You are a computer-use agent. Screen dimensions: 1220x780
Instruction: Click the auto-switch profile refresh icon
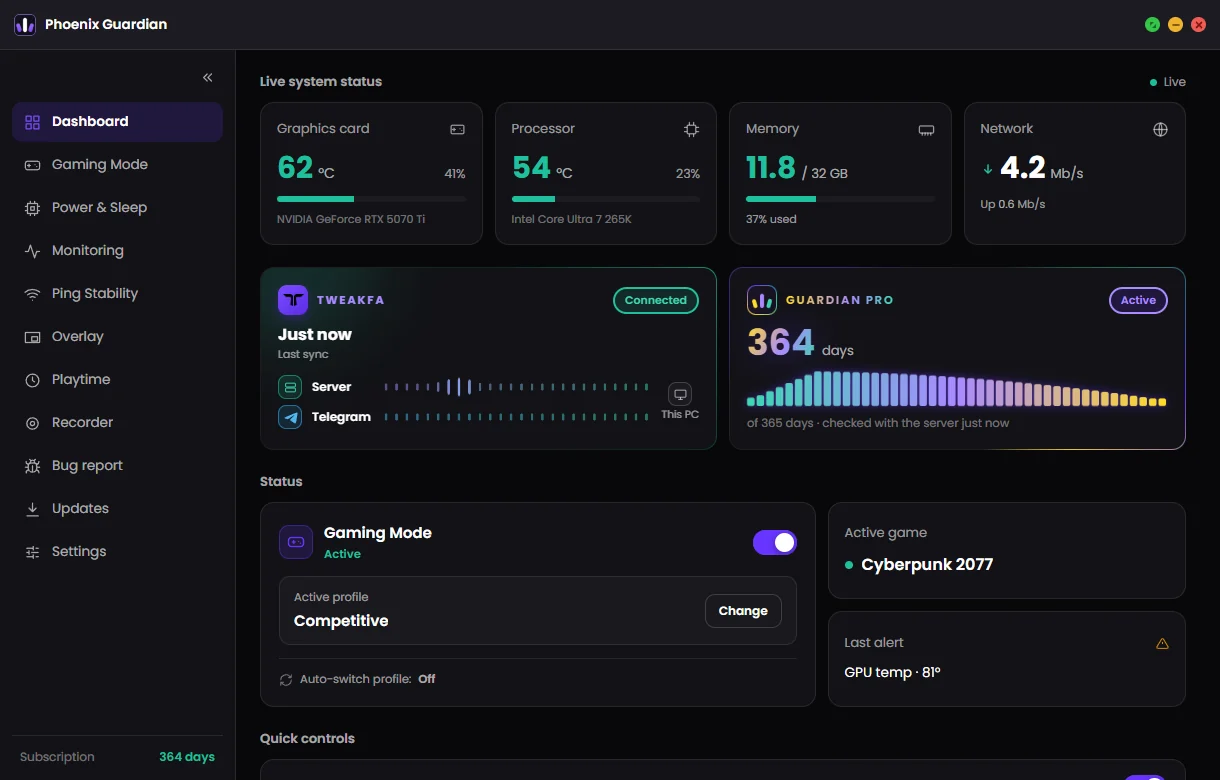(286, 680)
